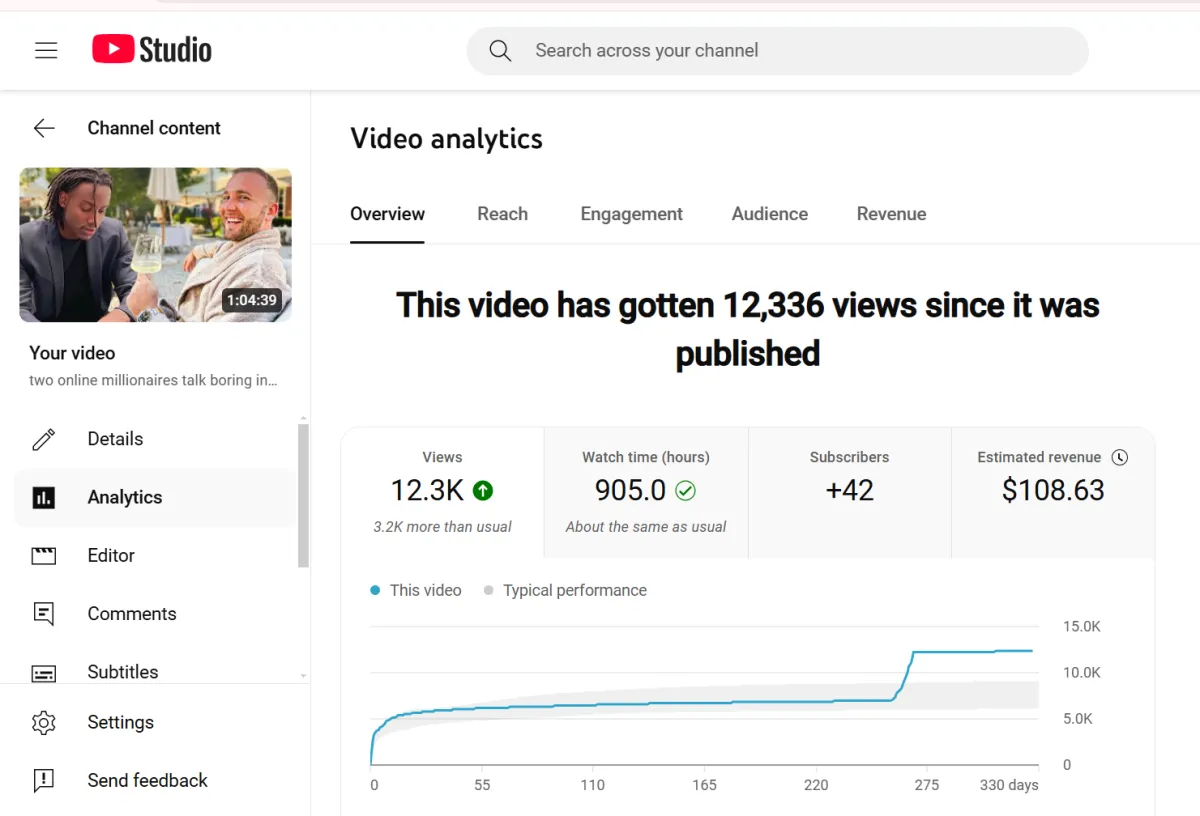Click the 3.2K more than usual text

442,527
